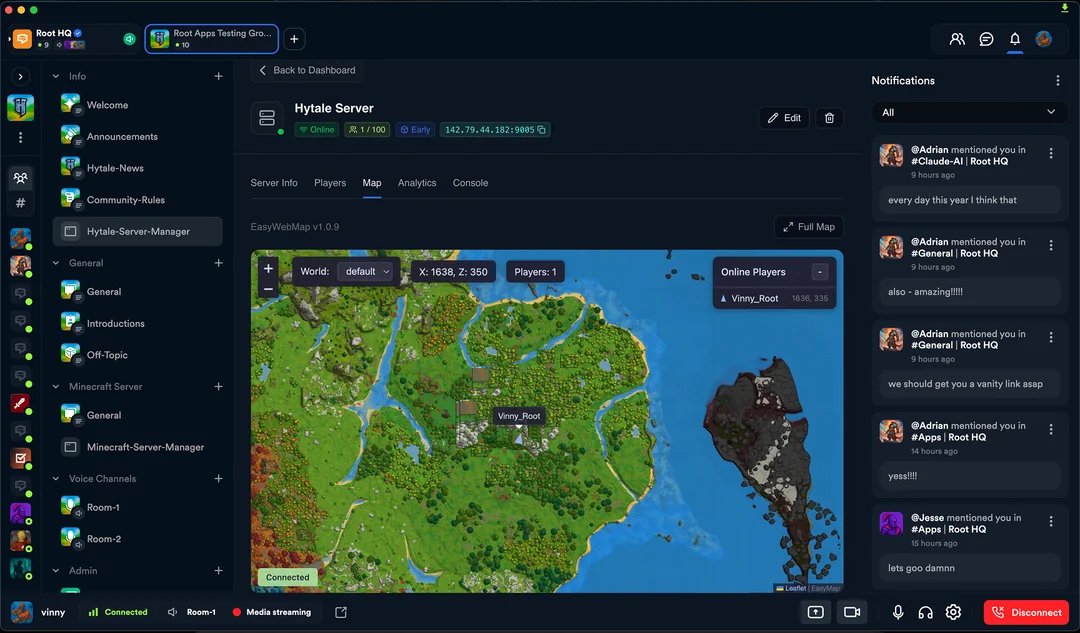Switch to the Console tab
The image size is (1080, 633).
(x=470, y=183)
